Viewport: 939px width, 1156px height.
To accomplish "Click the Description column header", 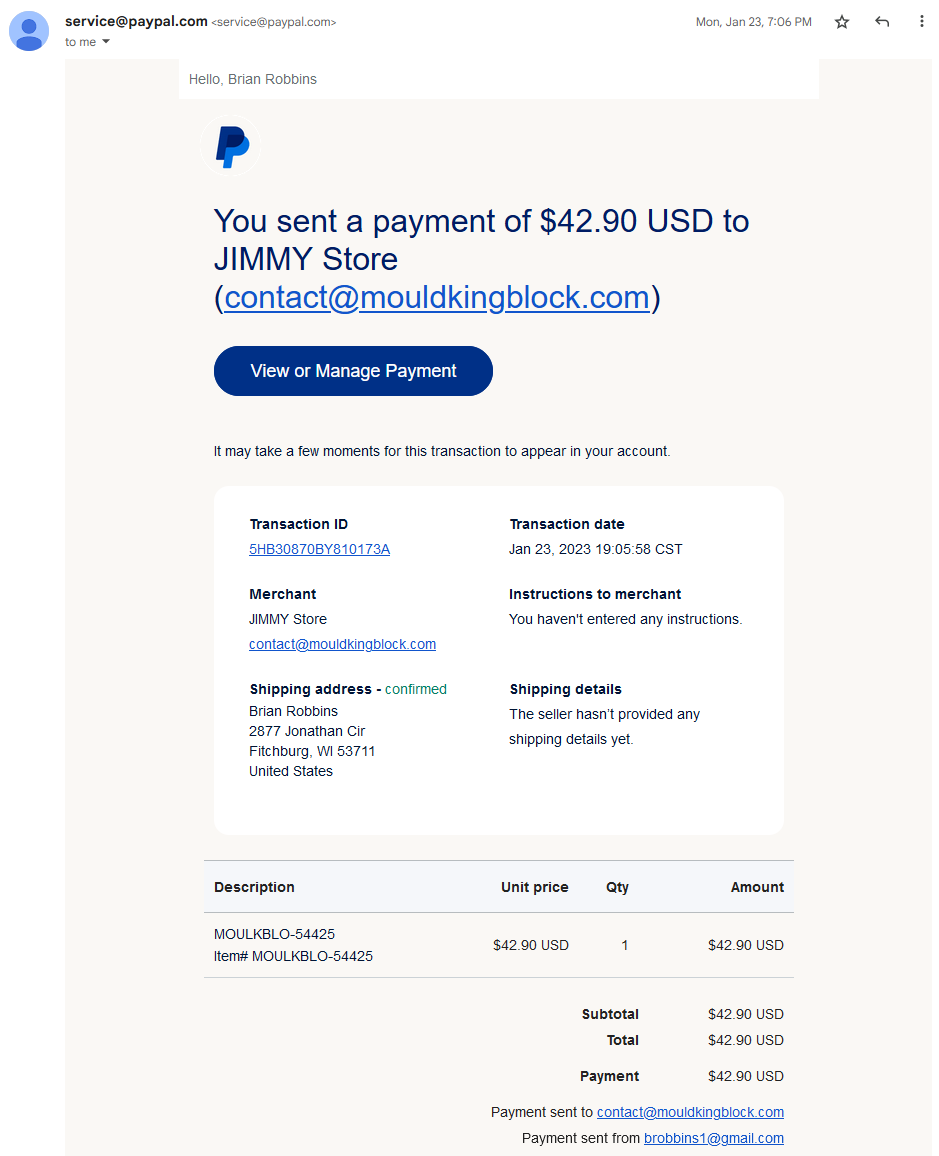I will (x=254, y=887).
